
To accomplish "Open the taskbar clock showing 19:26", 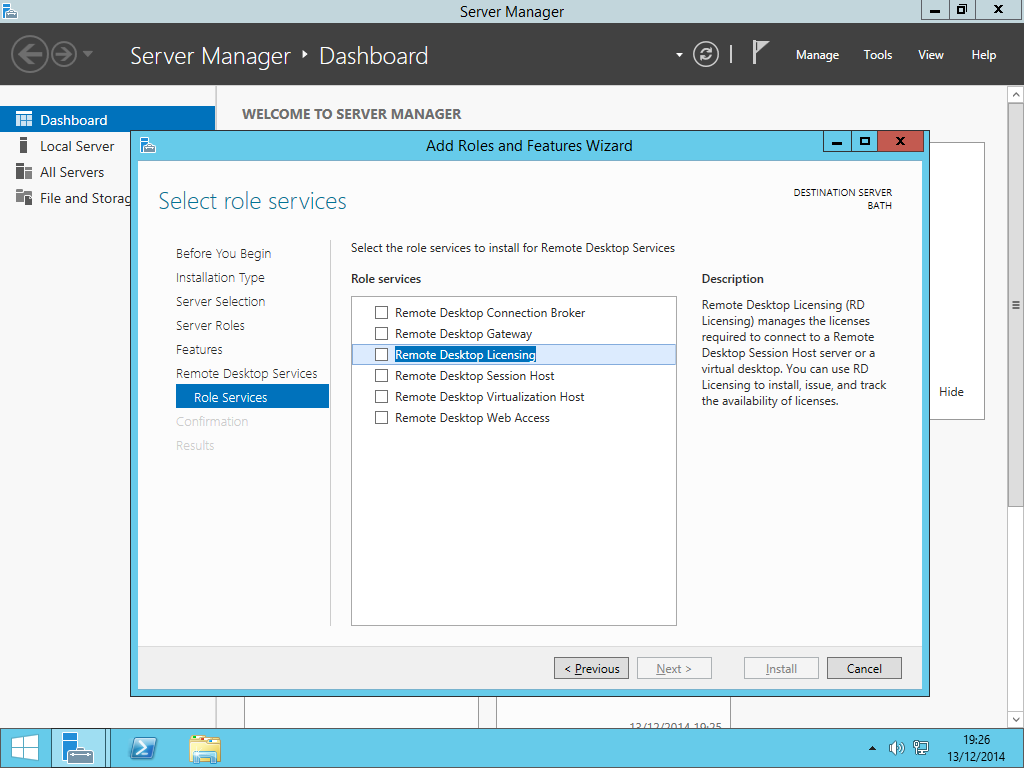I will coord(976,748).
